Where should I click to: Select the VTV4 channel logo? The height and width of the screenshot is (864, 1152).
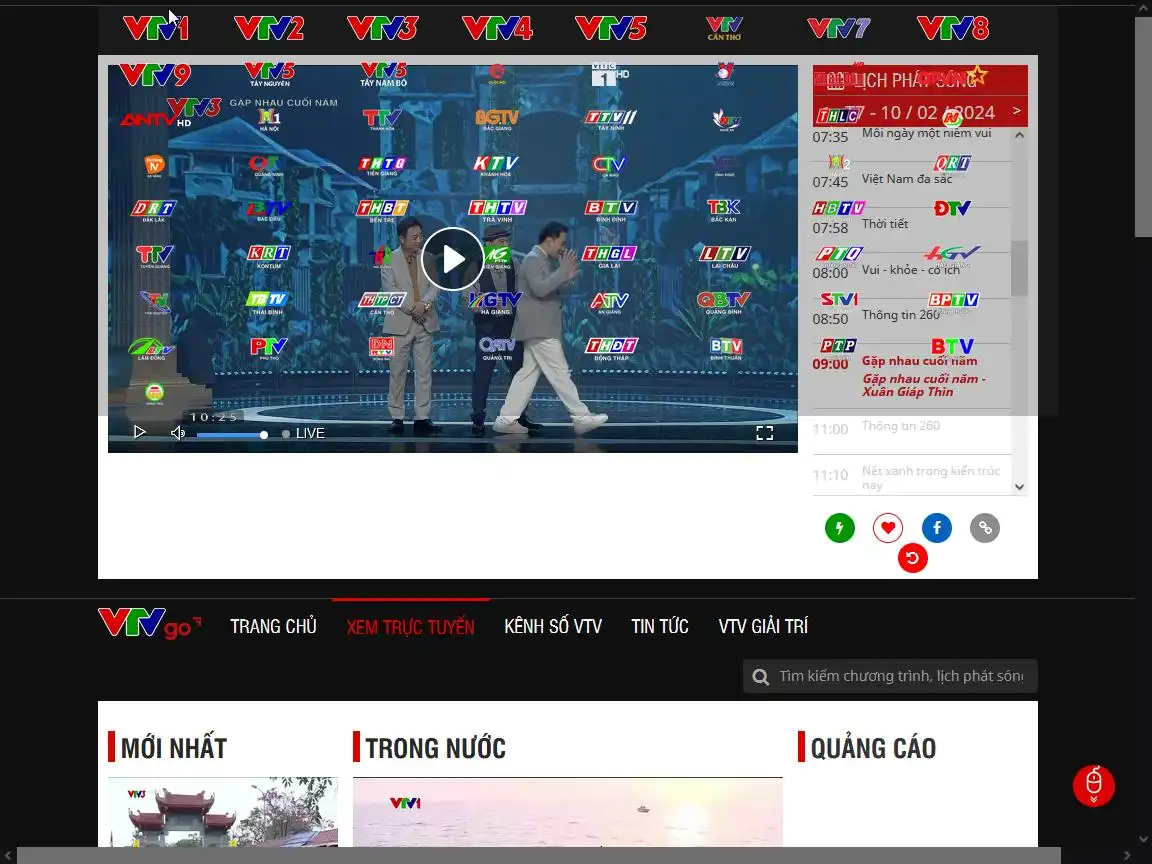click(497, 29)
